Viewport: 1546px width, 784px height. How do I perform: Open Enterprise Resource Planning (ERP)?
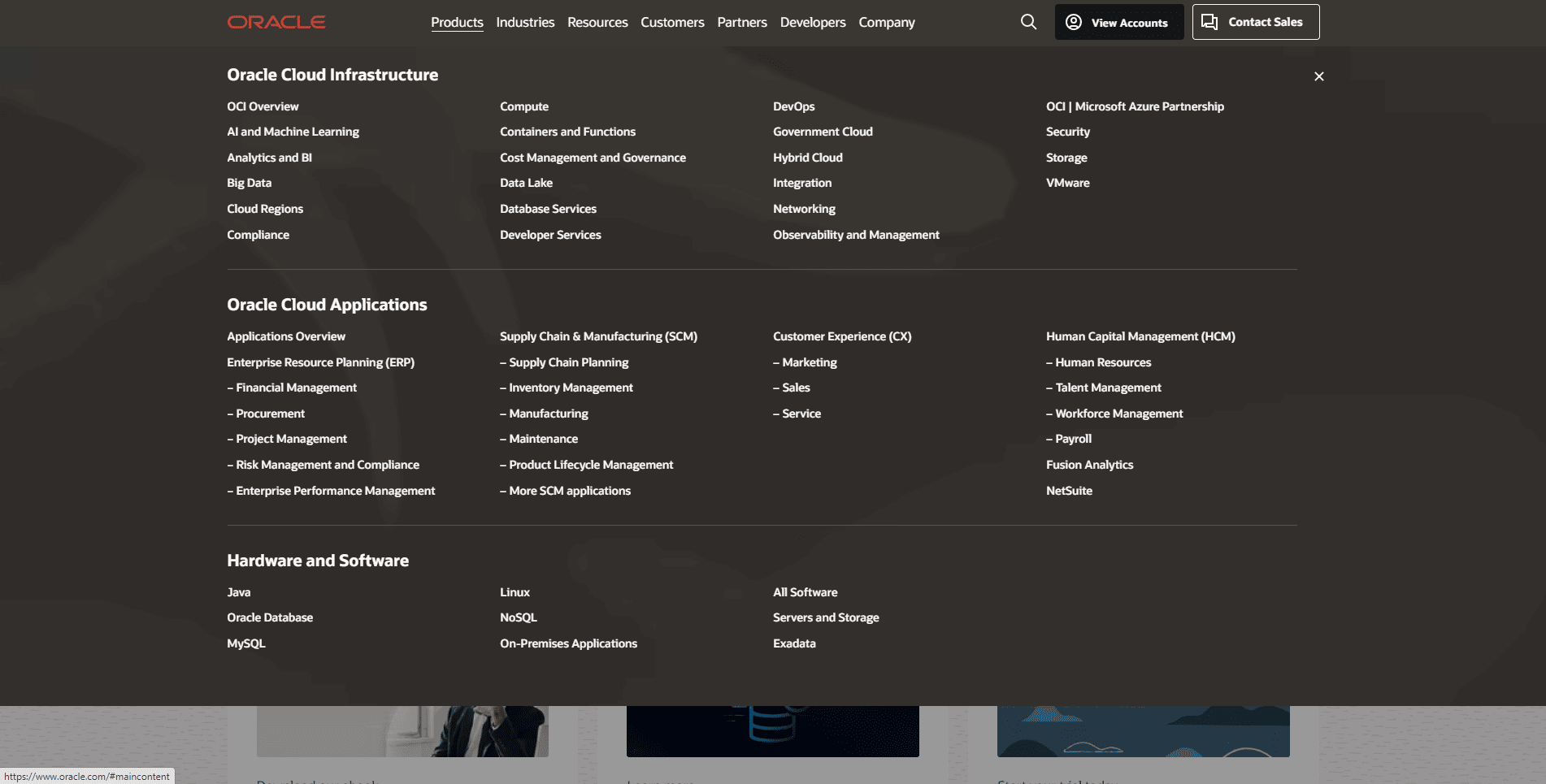point(320,362)
